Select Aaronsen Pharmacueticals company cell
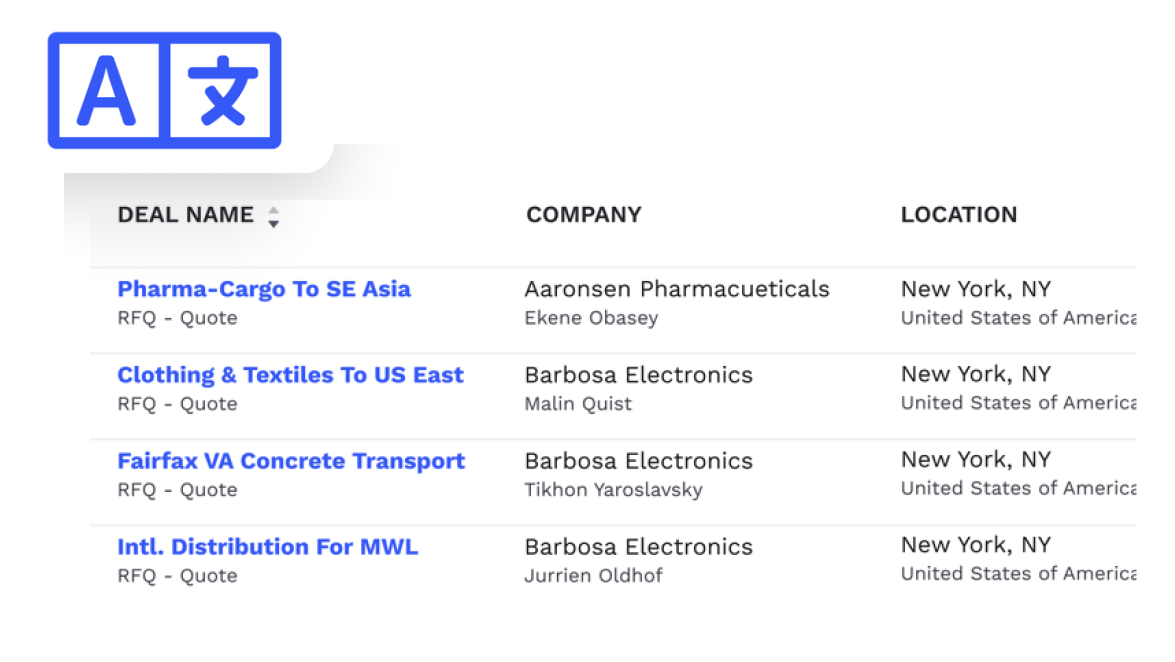Image resolution: width=1175 pixels, height=662 pixels. (x=677, y=289)
